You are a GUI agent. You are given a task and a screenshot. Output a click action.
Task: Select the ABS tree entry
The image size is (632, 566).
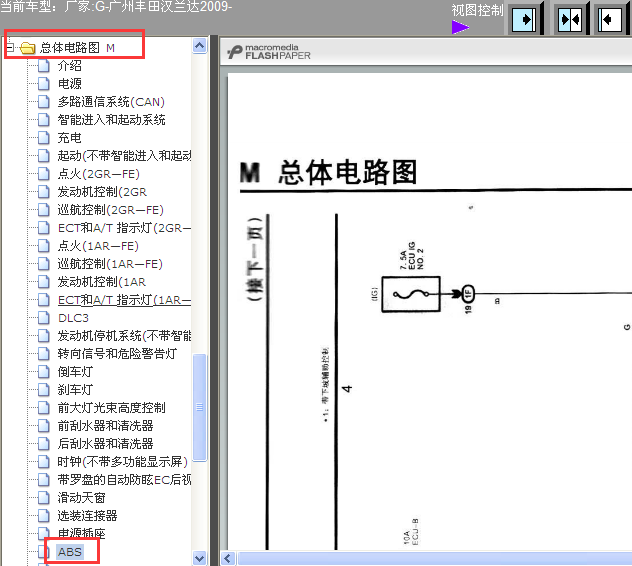point(70,551)
